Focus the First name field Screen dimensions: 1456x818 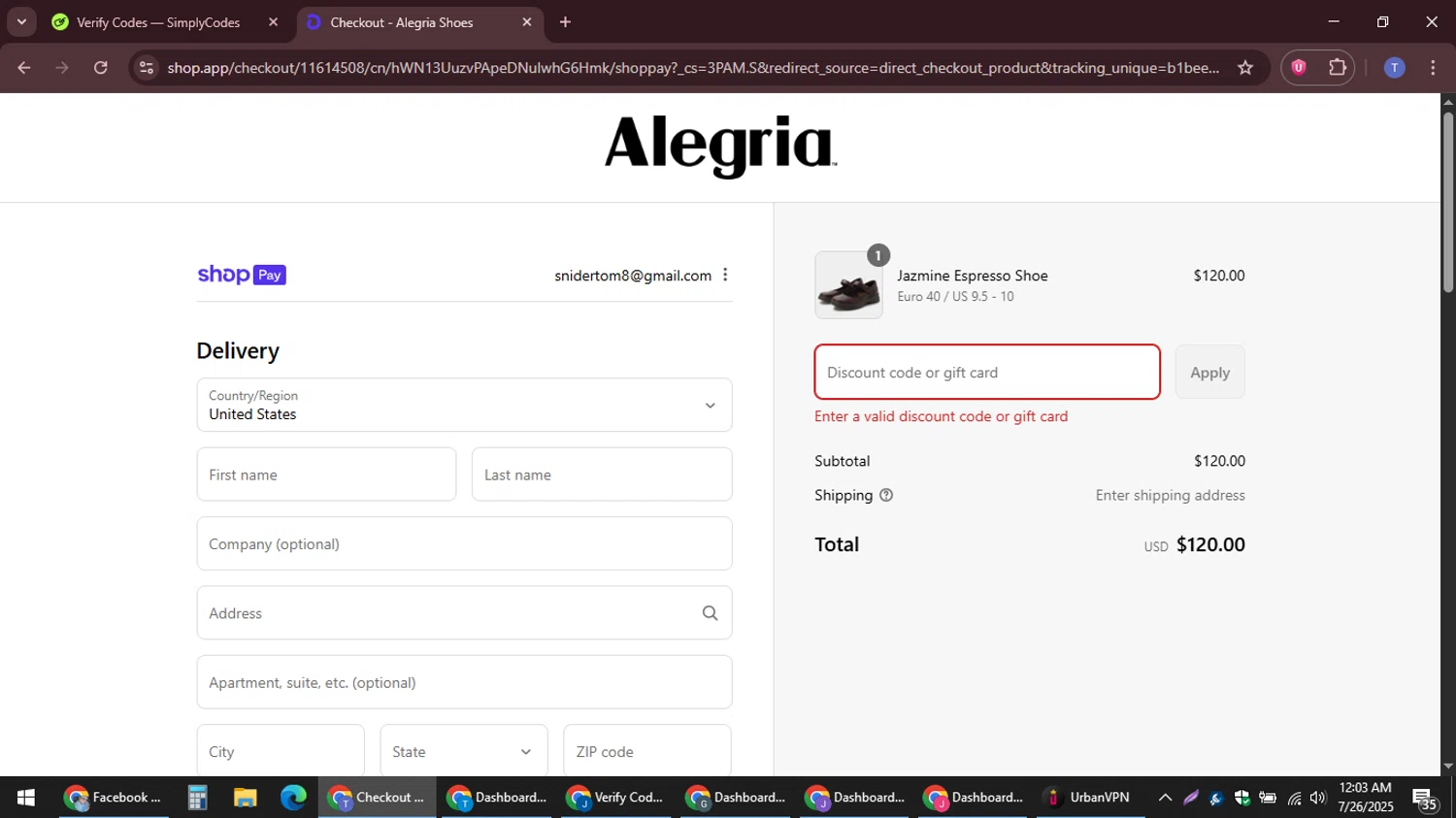pos(326,474)
